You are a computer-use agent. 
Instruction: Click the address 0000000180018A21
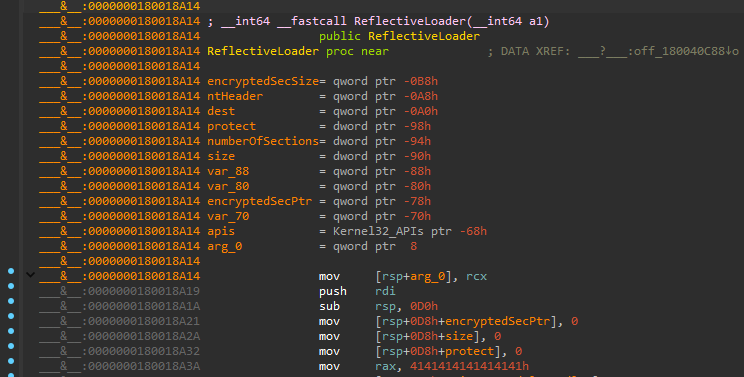click(x=144, y=322)
